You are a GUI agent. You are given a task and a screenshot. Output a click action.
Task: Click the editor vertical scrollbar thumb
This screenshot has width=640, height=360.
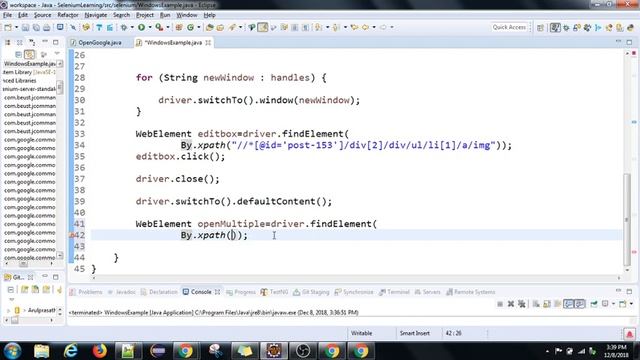point(627,219)
